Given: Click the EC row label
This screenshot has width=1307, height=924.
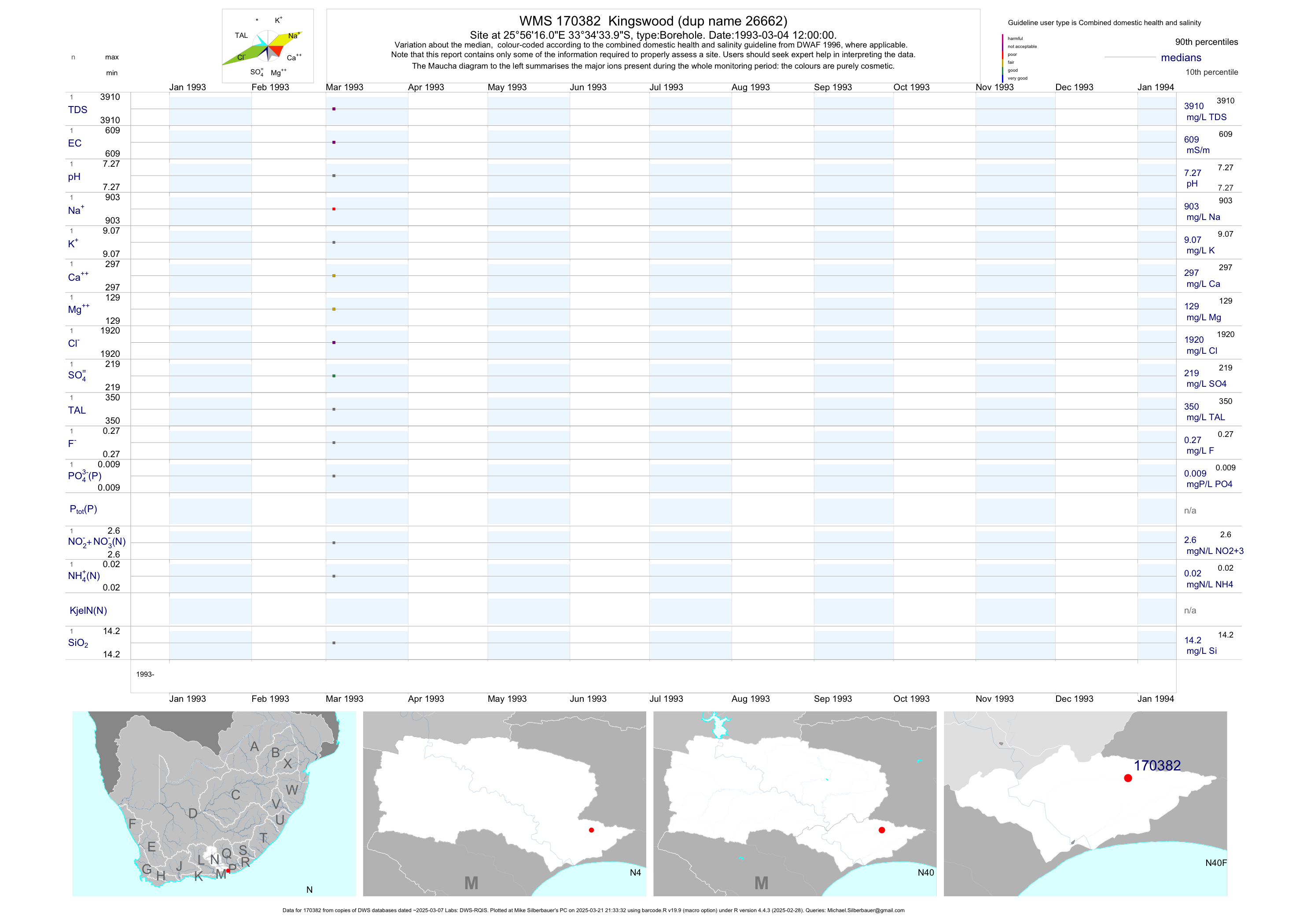Looking at the screenshot, I should coord(74,143).
